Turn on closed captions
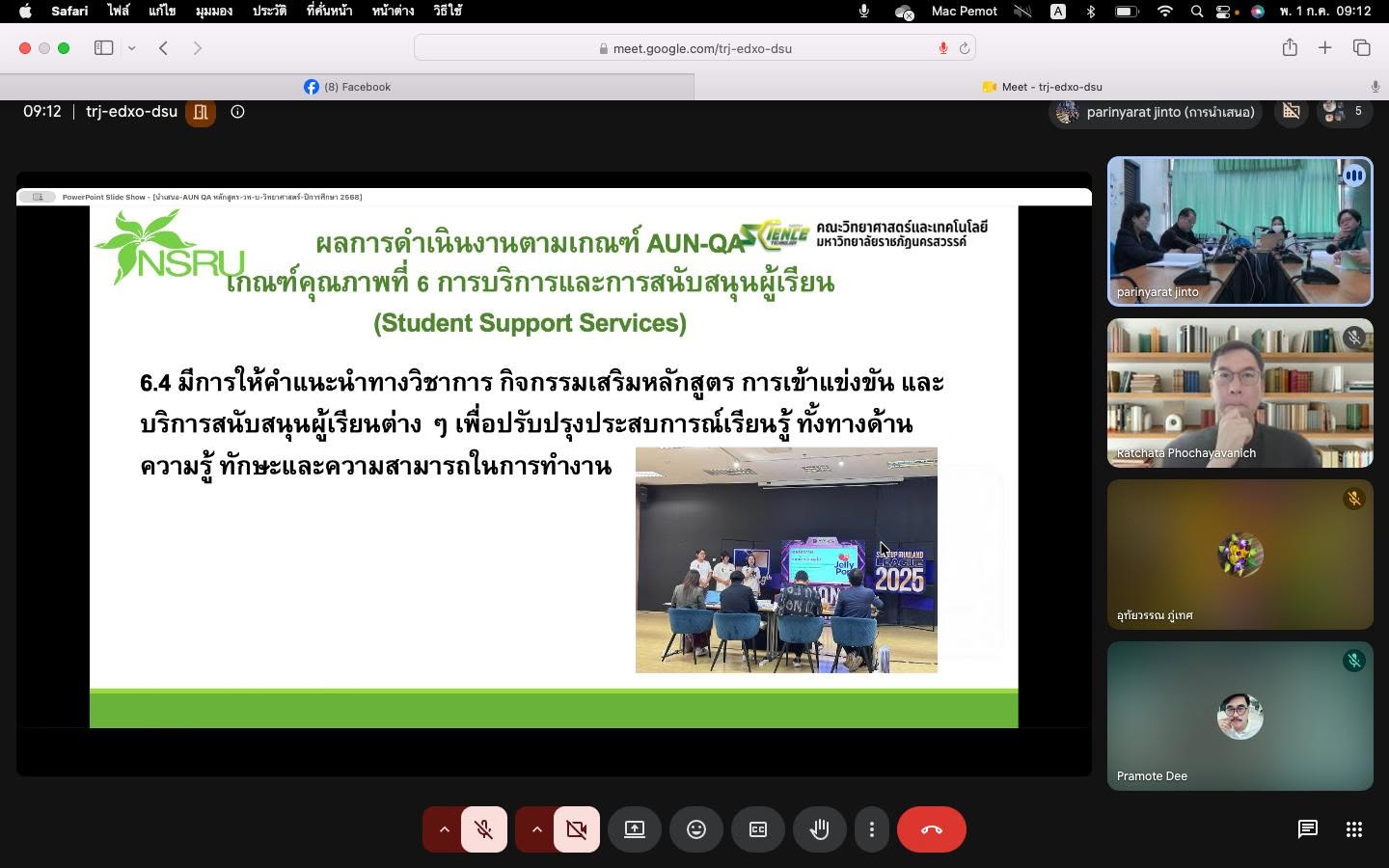1389x868 pixels. tap(758, 829)
